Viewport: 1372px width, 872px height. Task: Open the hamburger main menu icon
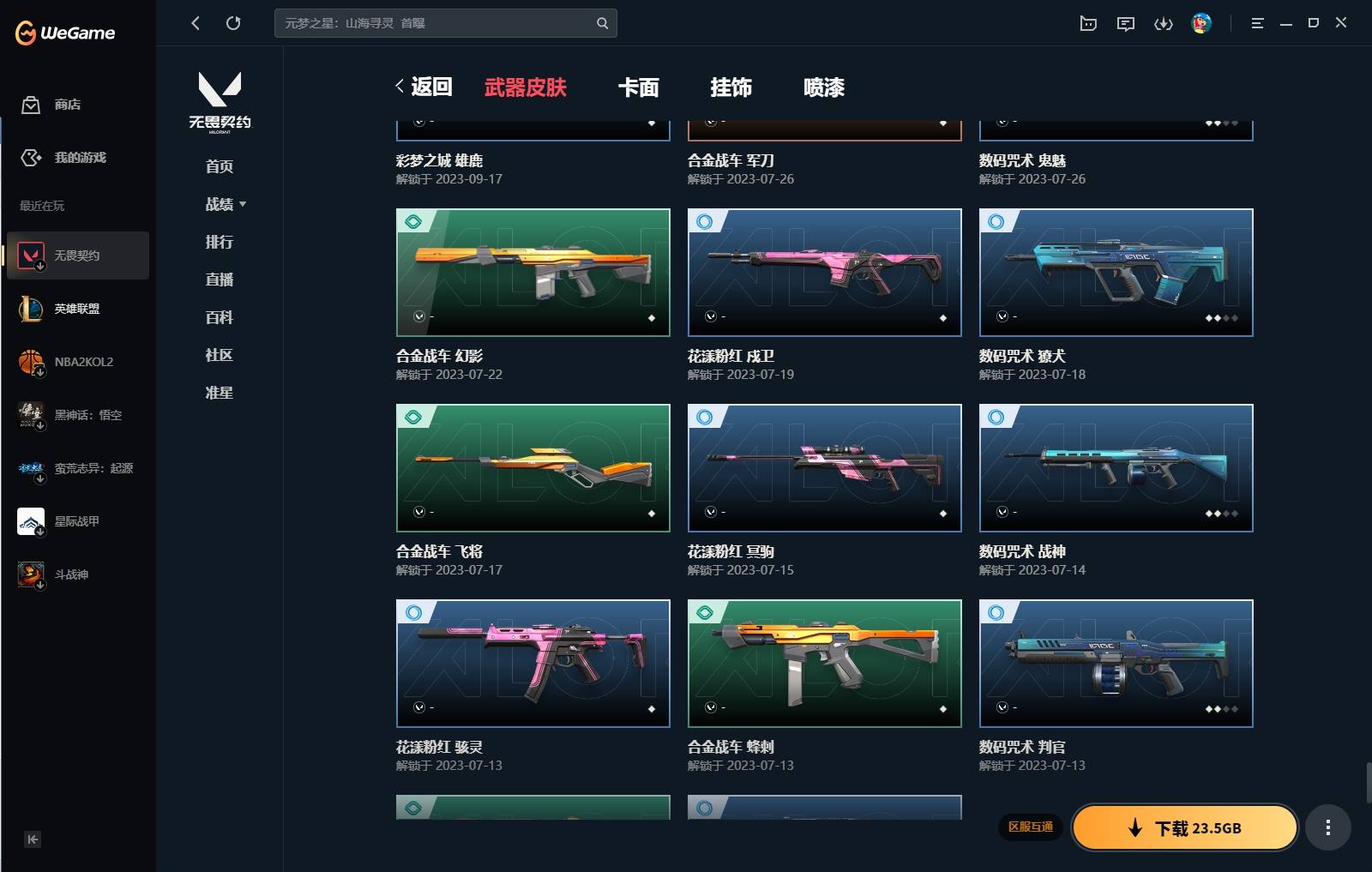[x=1257, y=23]
